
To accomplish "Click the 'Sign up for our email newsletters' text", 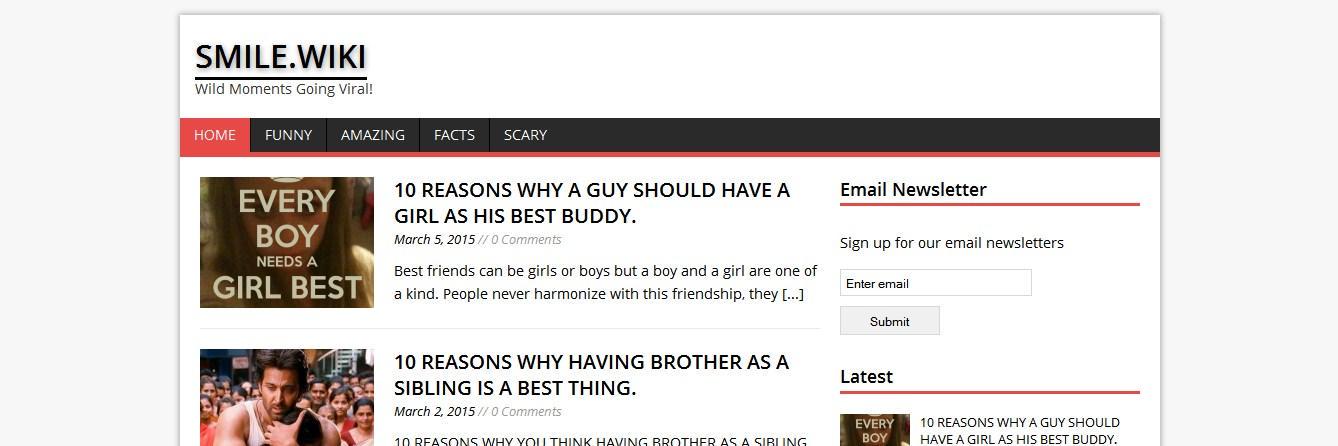I will coord(952,243).
